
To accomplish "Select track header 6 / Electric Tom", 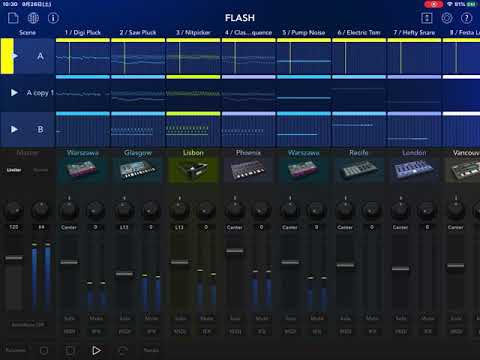I will [359, 32].
